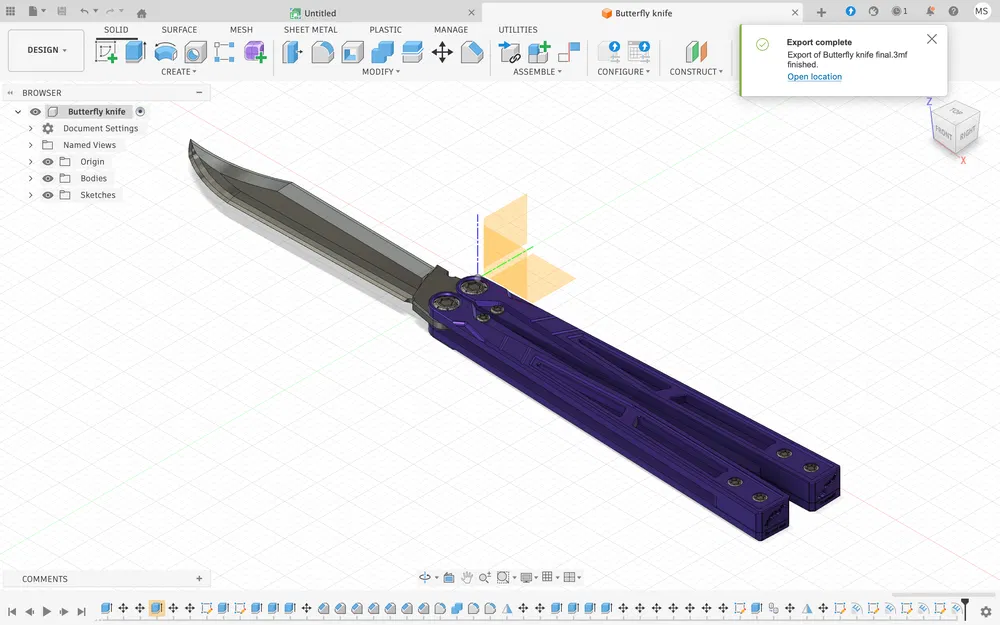Click the Open location link

814,76
